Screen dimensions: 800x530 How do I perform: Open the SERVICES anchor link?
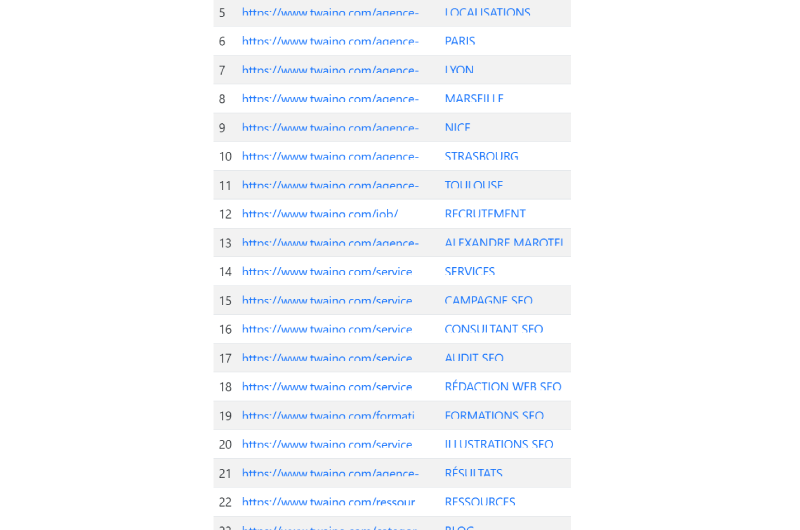[x=469, y=271]
